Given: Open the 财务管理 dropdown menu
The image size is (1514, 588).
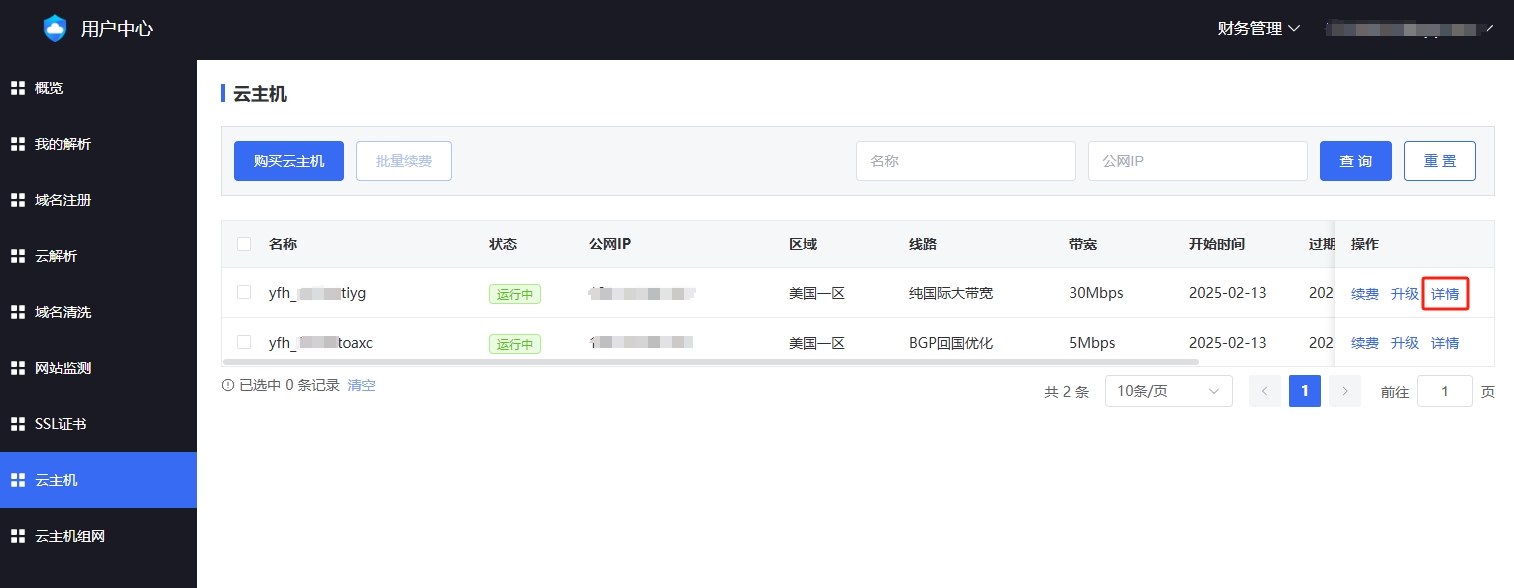Looking at the screenshot, I should pyautogui.click(x=1258, y=29).
